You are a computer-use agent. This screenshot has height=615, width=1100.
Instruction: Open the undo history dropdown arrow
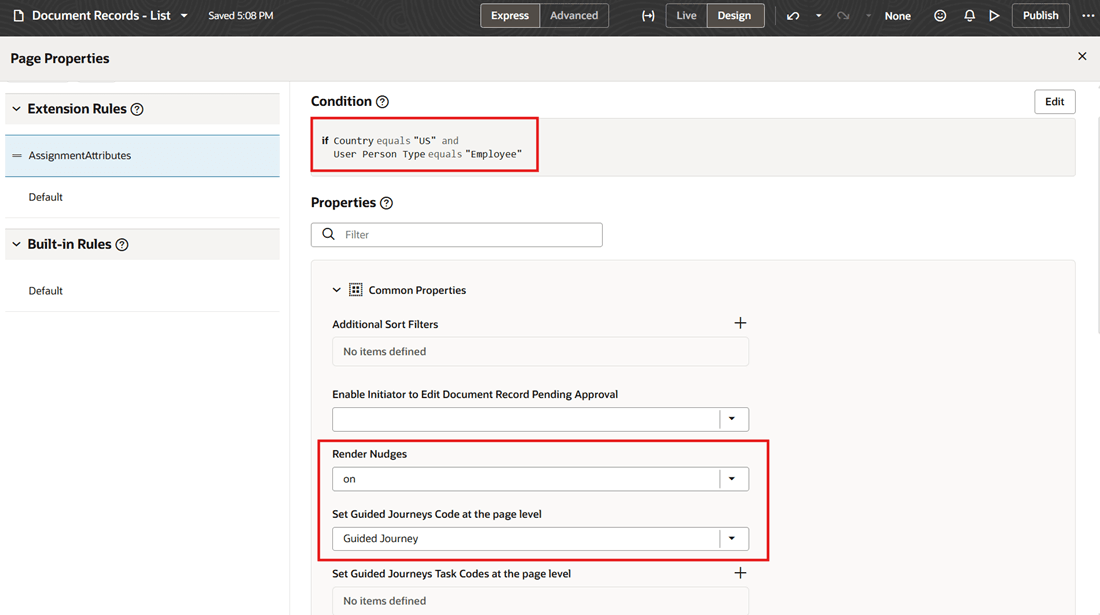(818, 15)
